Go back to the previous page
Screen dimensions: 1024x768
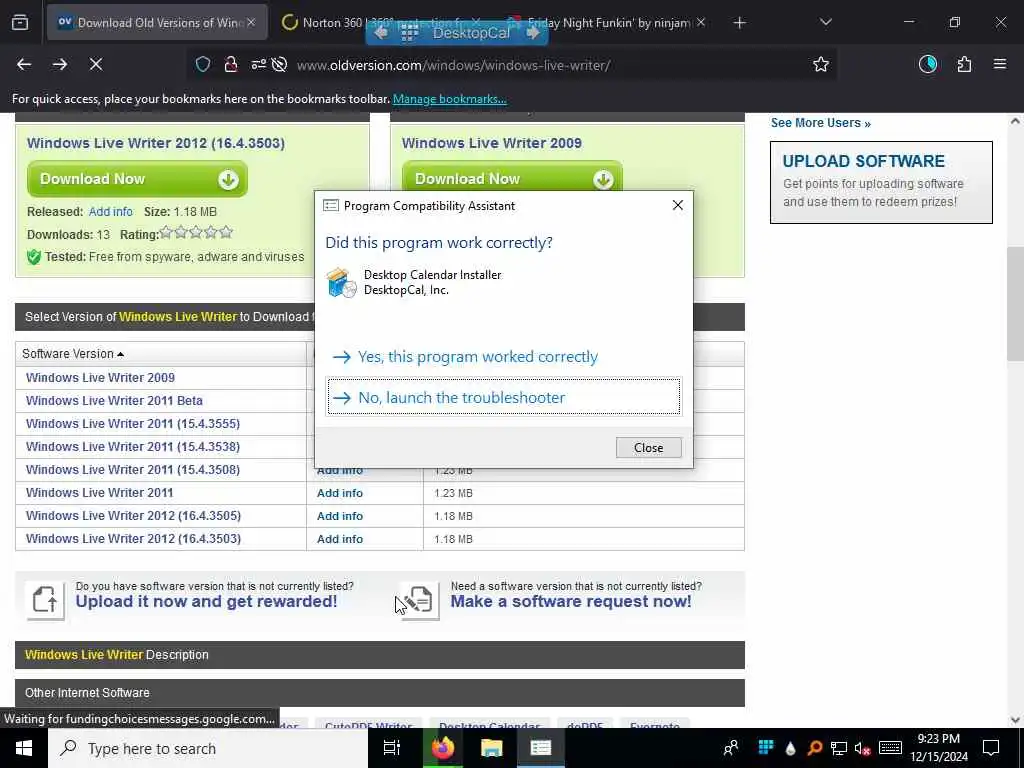point(24,64)
